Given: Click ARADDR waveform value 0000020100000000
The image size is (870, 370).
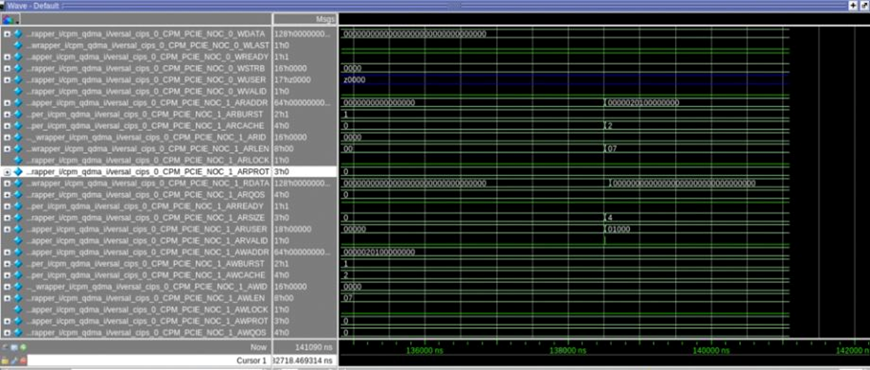Looking at the screenshot, I should (644, 103).
